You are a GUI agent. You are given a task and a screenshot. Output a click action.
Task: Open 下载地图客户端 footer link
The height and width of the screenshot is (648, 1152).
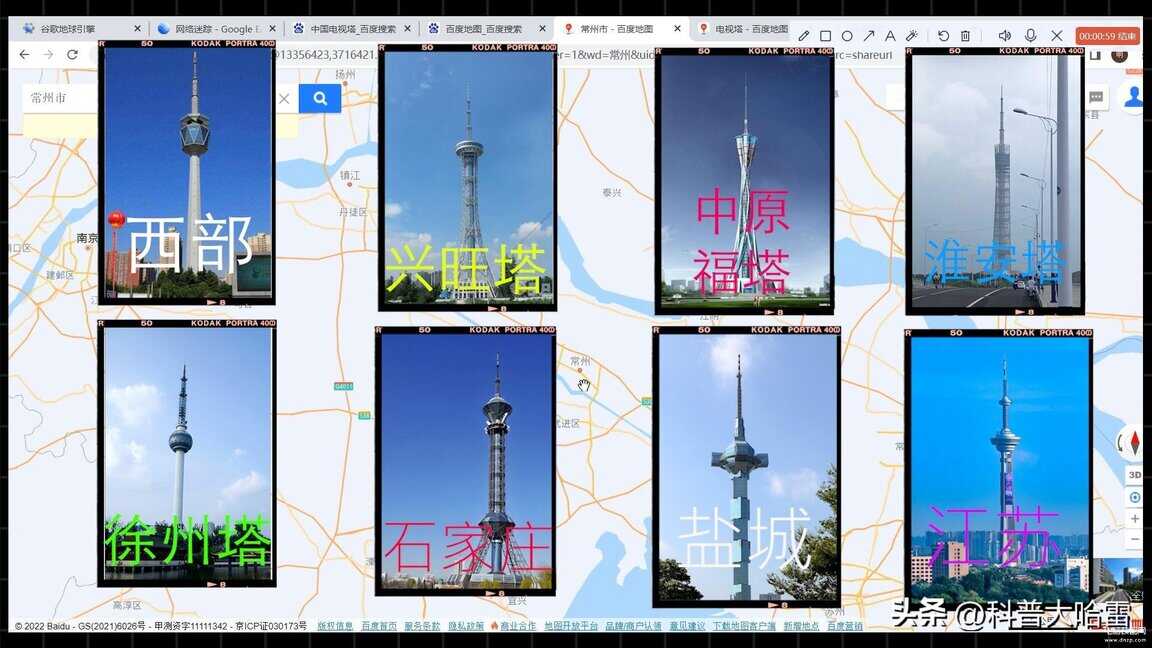pyautogui.click(x=744, y=626)
